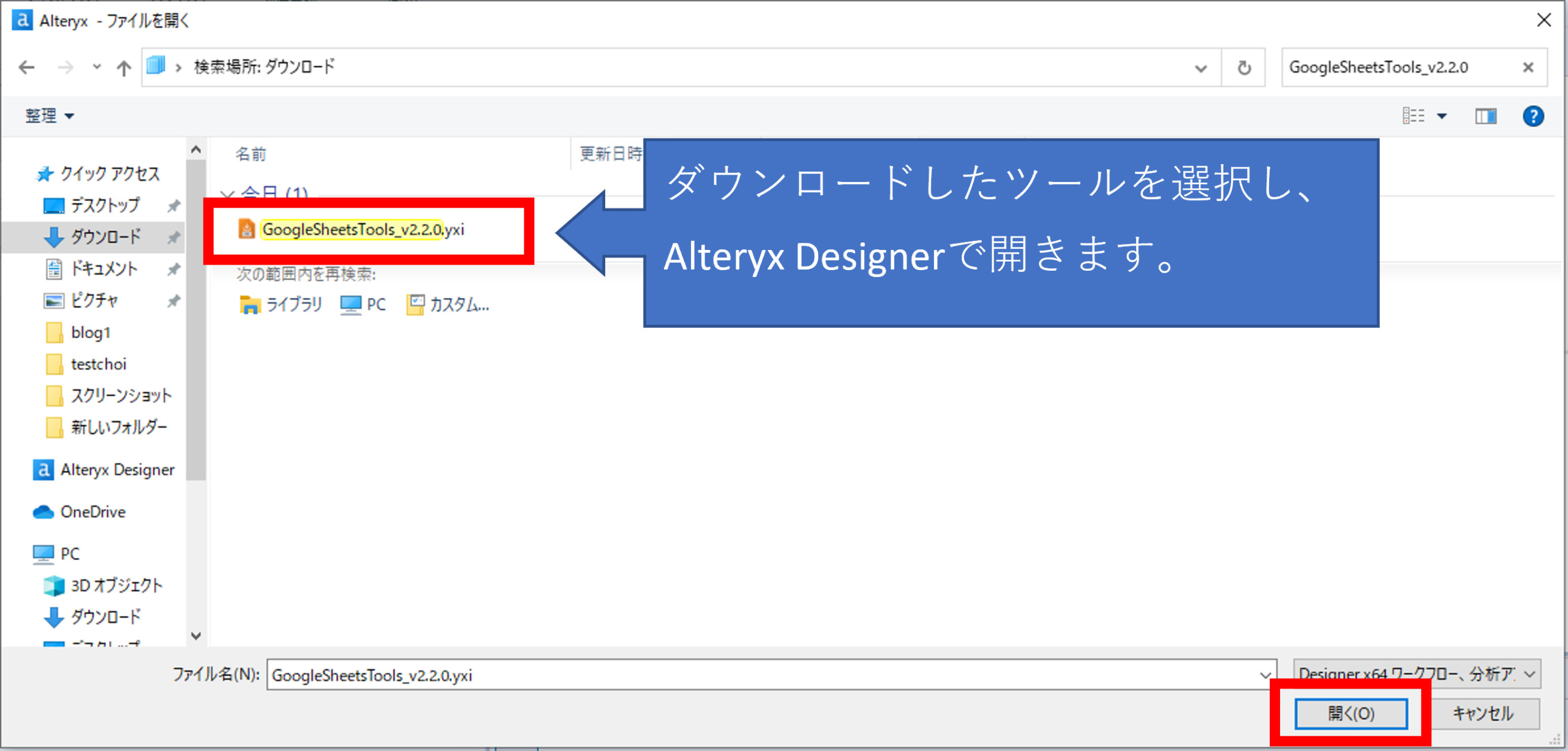Clear the search box text
This screenshot has height=751, width=1568.
[1528, 67]
